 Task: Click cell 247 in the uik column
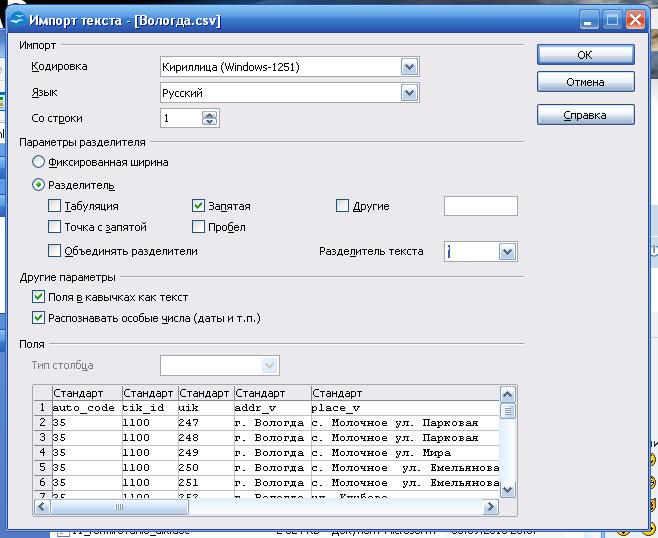[206, 423]
